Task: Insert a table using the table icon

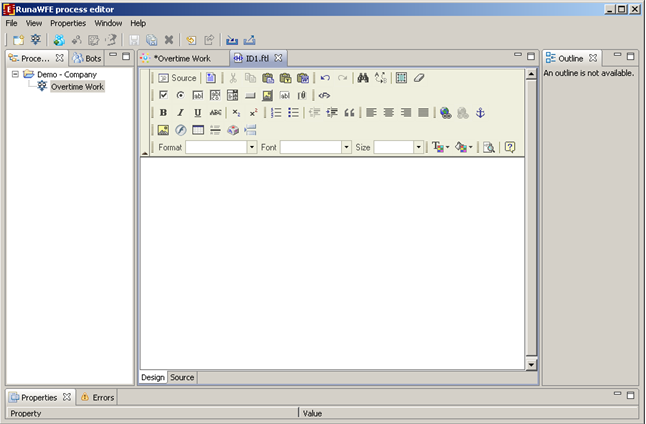Action: coord(401,78)
